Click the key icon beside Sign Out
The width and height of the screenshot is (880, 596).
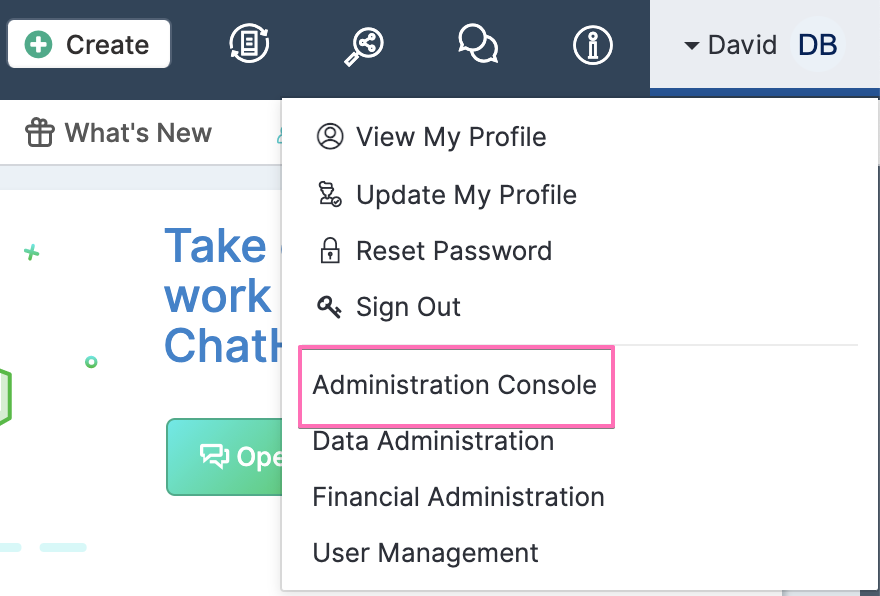(329, 306)
